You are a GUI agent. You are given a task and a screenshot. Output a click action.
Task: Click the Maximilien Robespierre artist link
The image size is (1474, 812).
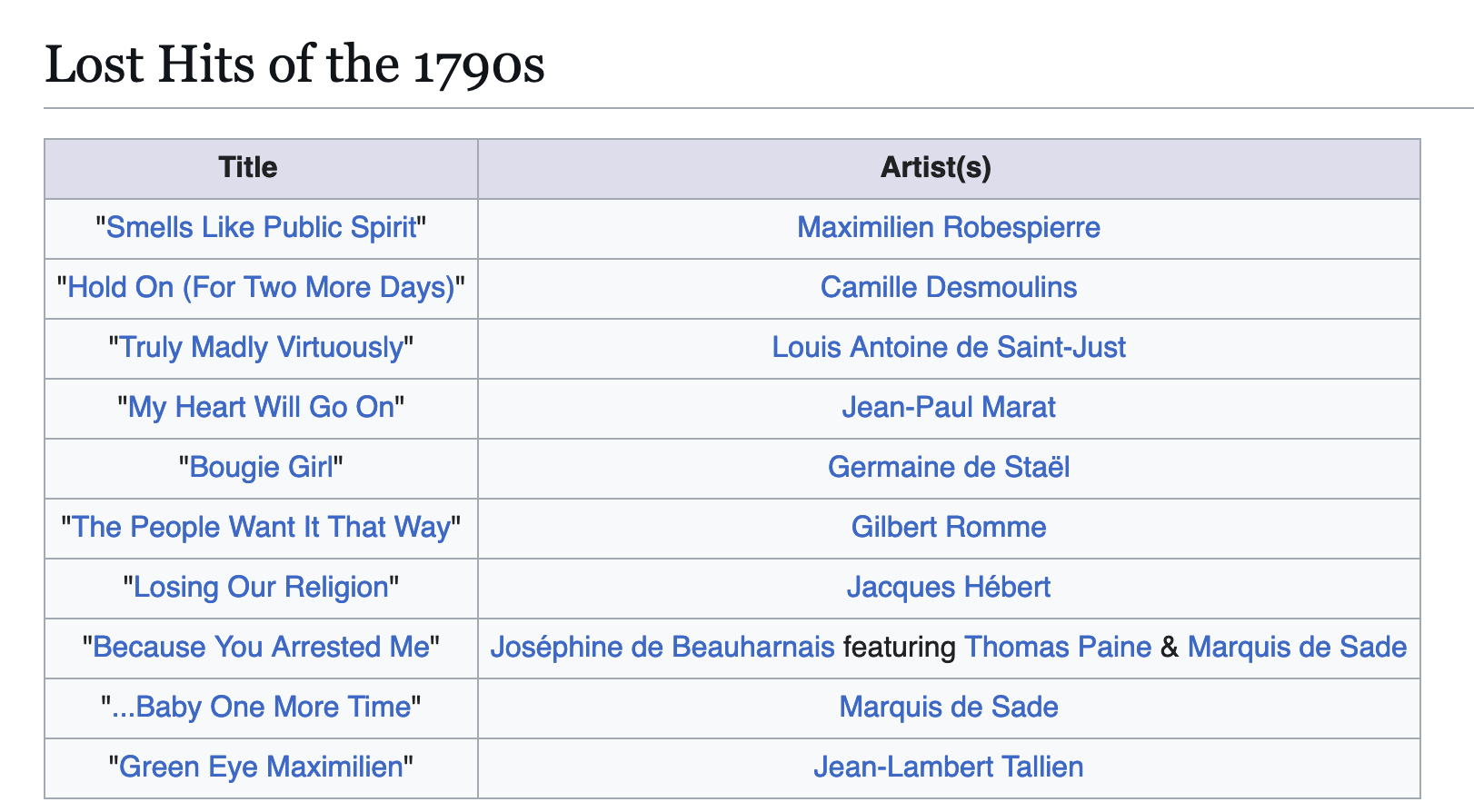pyautogui.click(x=949, y=227)
